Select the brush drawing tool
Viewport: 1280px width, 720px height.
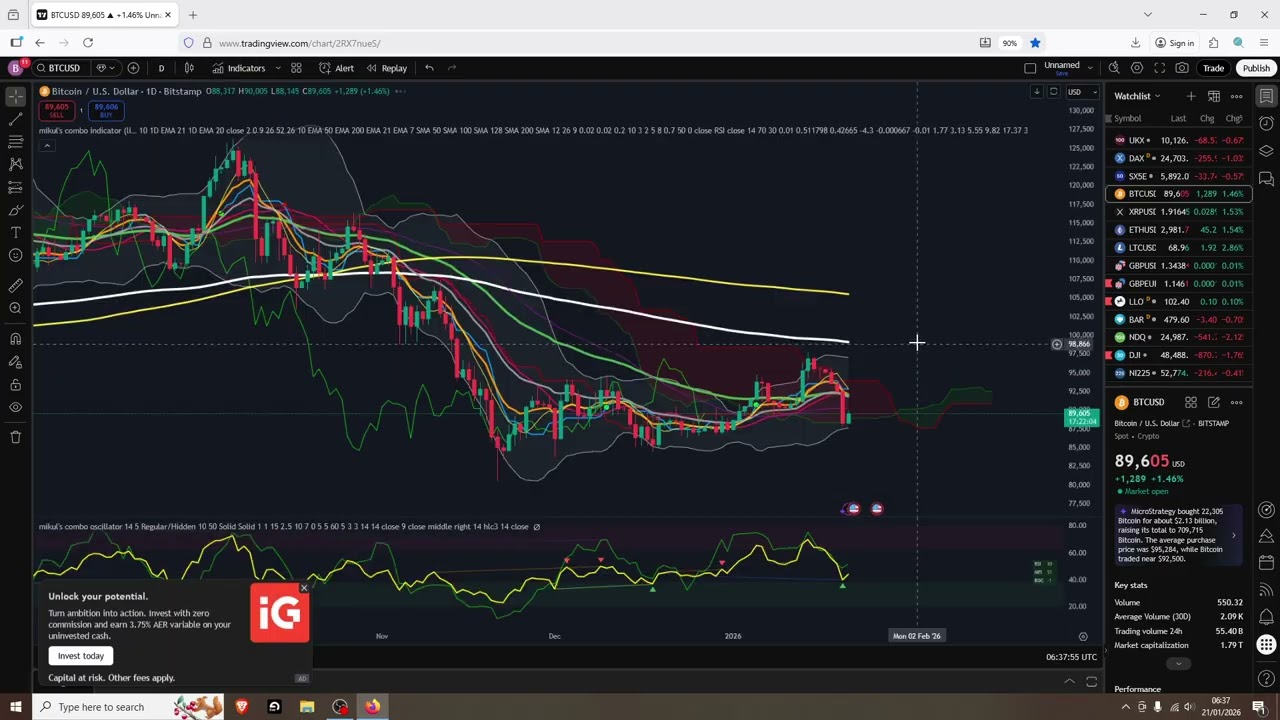tap(15, 210)
